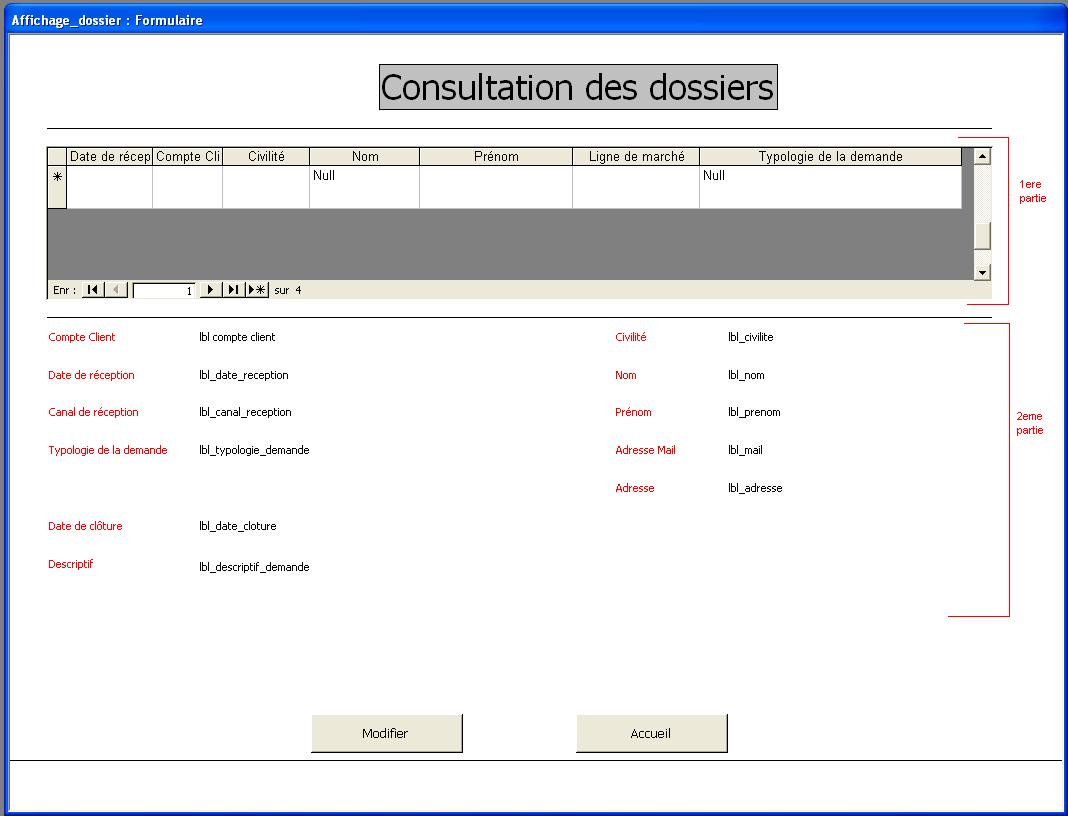Jump to the last record in the navigator
The height and width of the screenshot is (816, 1068).
pyautogui.click(x=234, y=289)
